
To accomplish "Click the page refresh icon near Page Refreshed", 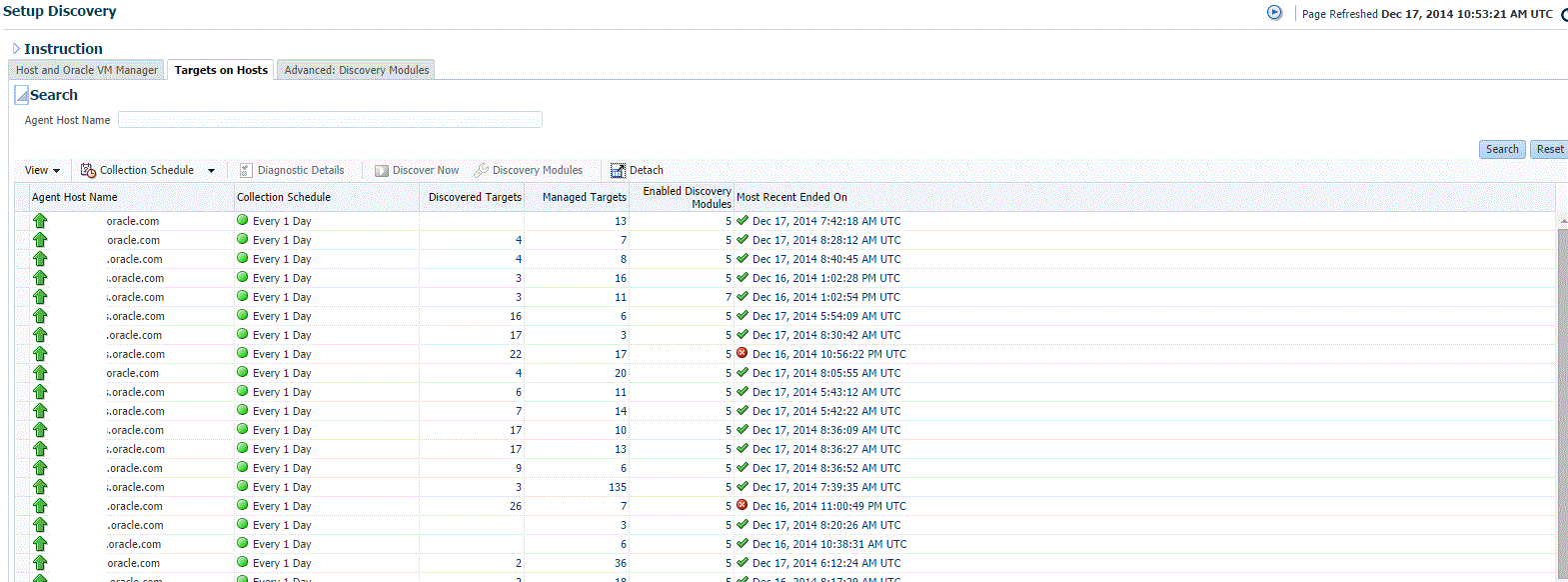I will pyautogui.click(x=1274, y=13).
